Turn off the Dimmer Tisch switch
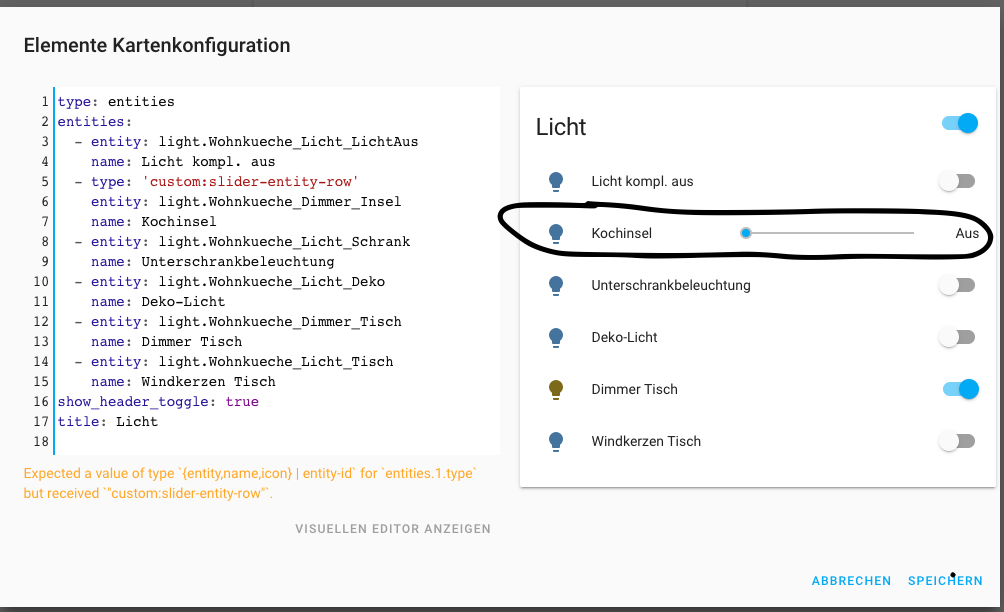The height and width of the screenshot is (612, 1004). (959, 389)
